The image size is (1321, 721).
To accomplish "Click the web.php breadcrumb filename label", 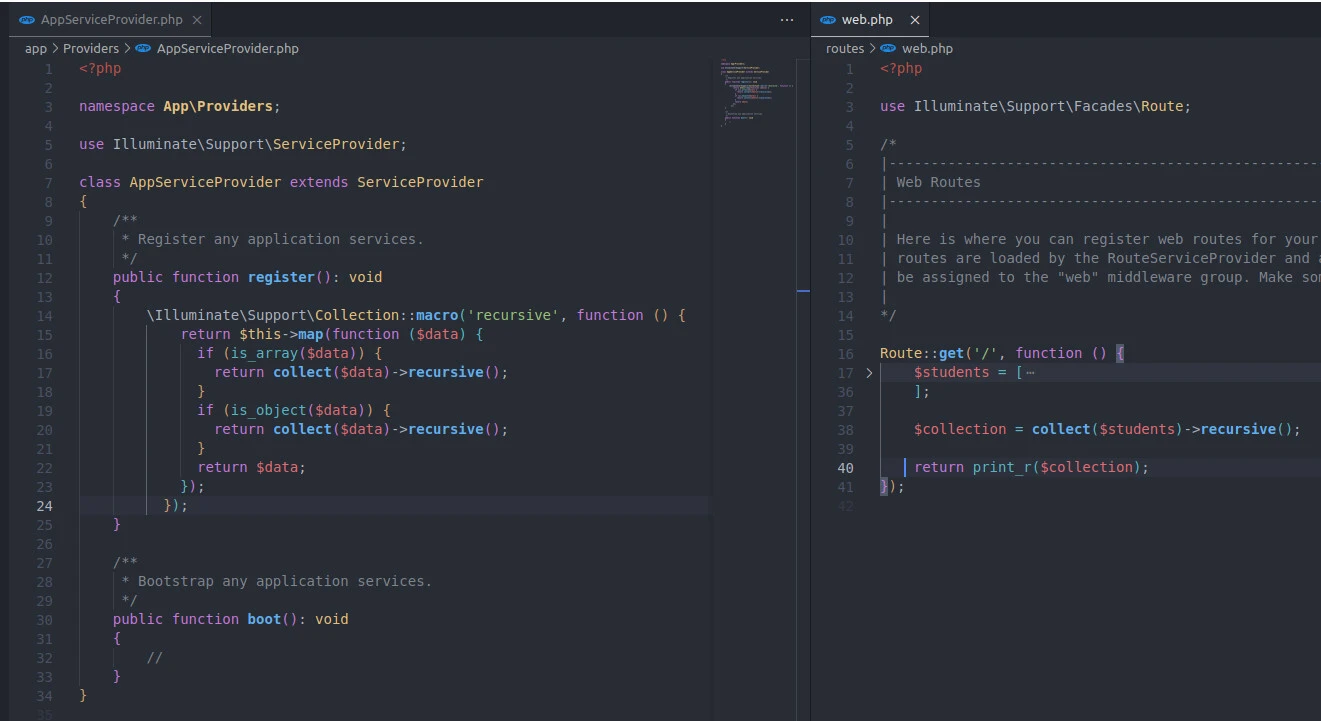I will tap(930, 48).
